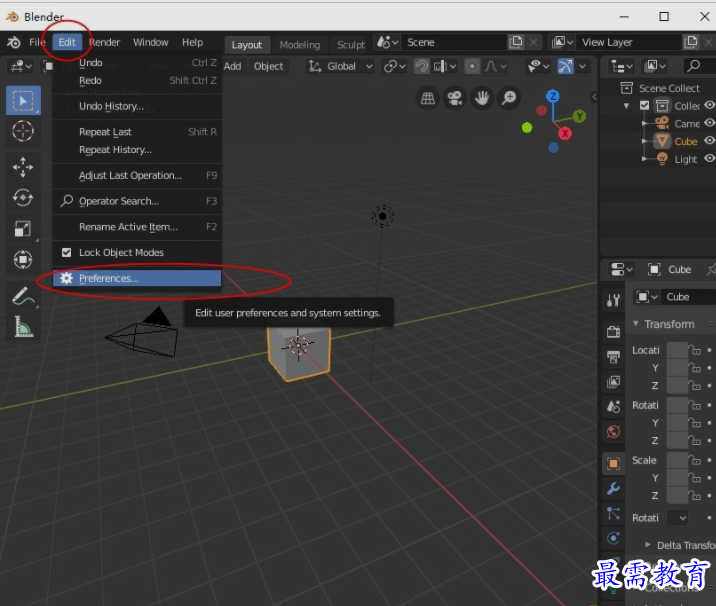The width and height of the screenshot is (716, 606).
Task: Toggle Lock Object Modes checkbox
Action: click(67, 253)
